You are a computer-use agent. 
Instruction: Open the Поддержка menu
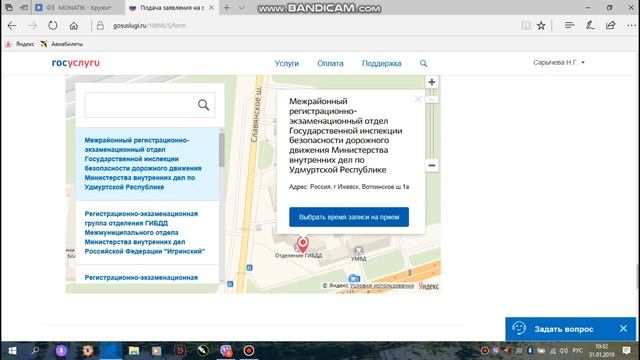[x=382, y=63]
